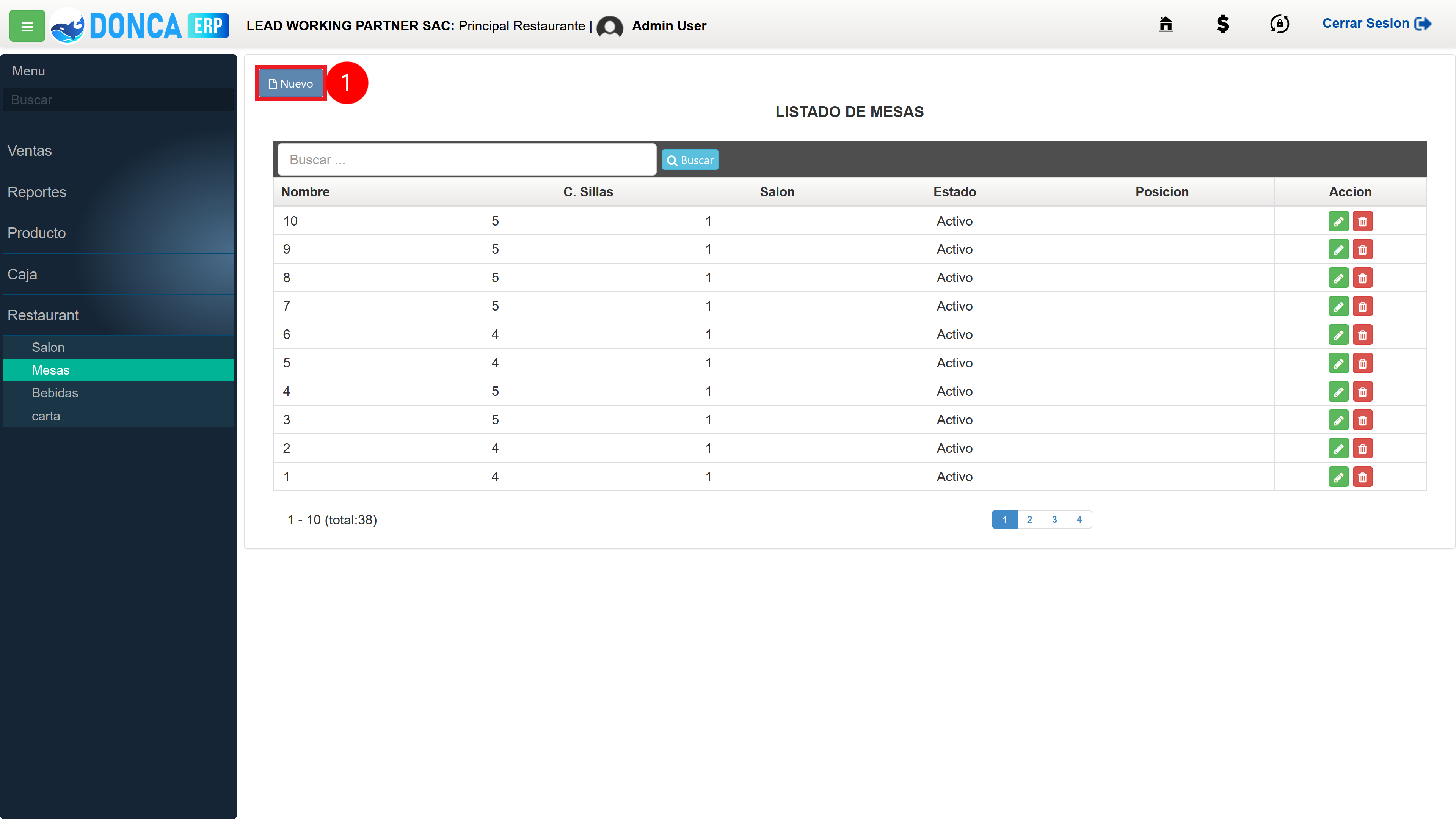Click the sidebar Menu label

(x=28, y=71)
